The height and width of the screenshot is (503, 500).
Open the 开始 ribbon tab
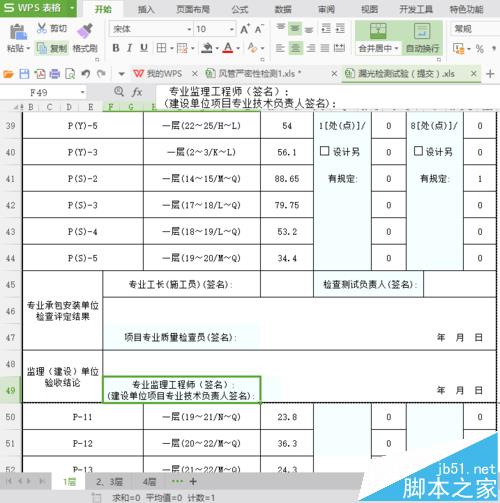103,9
